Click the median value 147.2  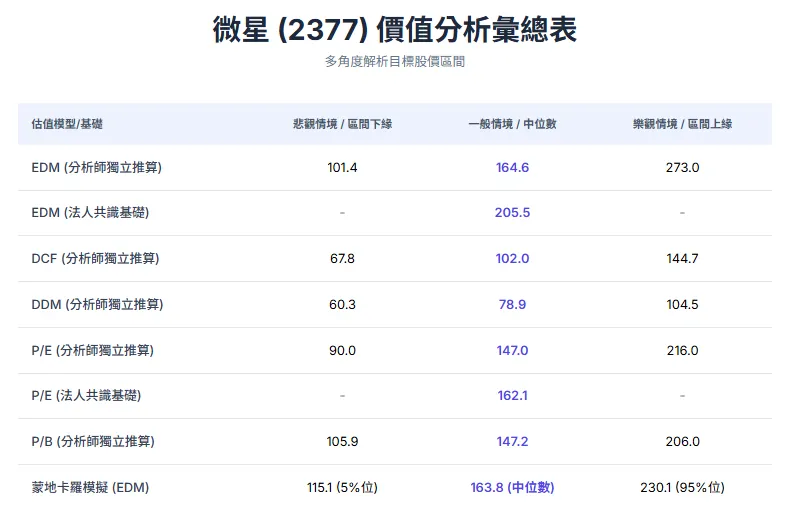tap(512, 441)
